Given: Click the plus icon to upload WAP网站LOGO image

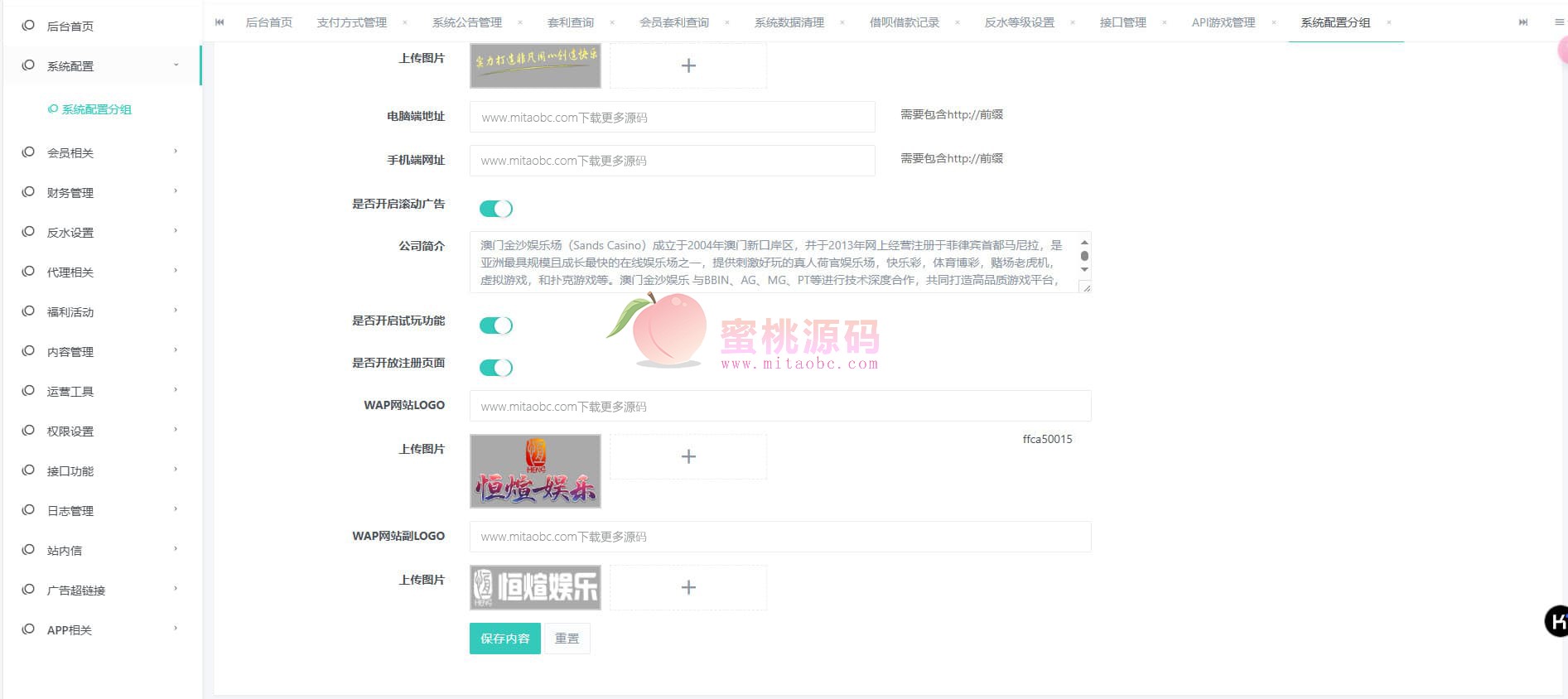Looking at the screenshot, I should click(x=688, y=456).
